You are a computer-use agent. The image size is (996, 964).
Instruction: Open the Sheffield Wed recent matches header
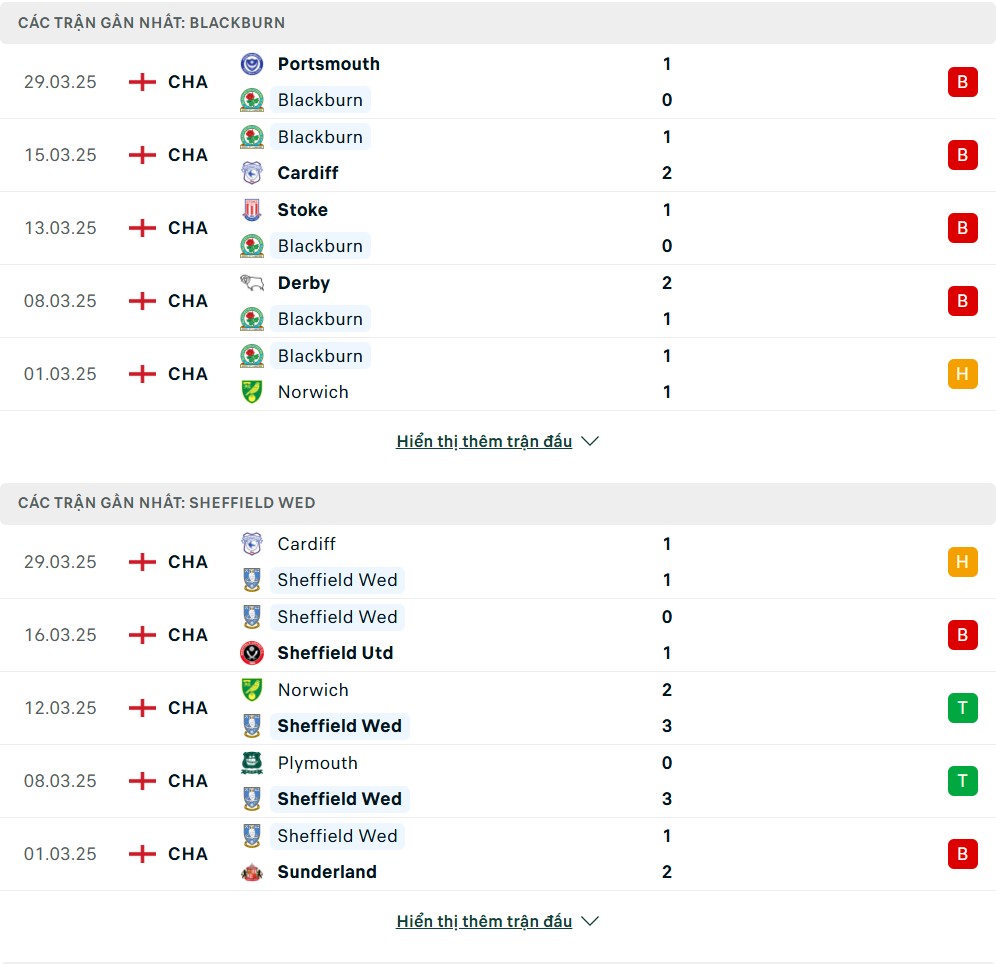[x=498, y=503]
